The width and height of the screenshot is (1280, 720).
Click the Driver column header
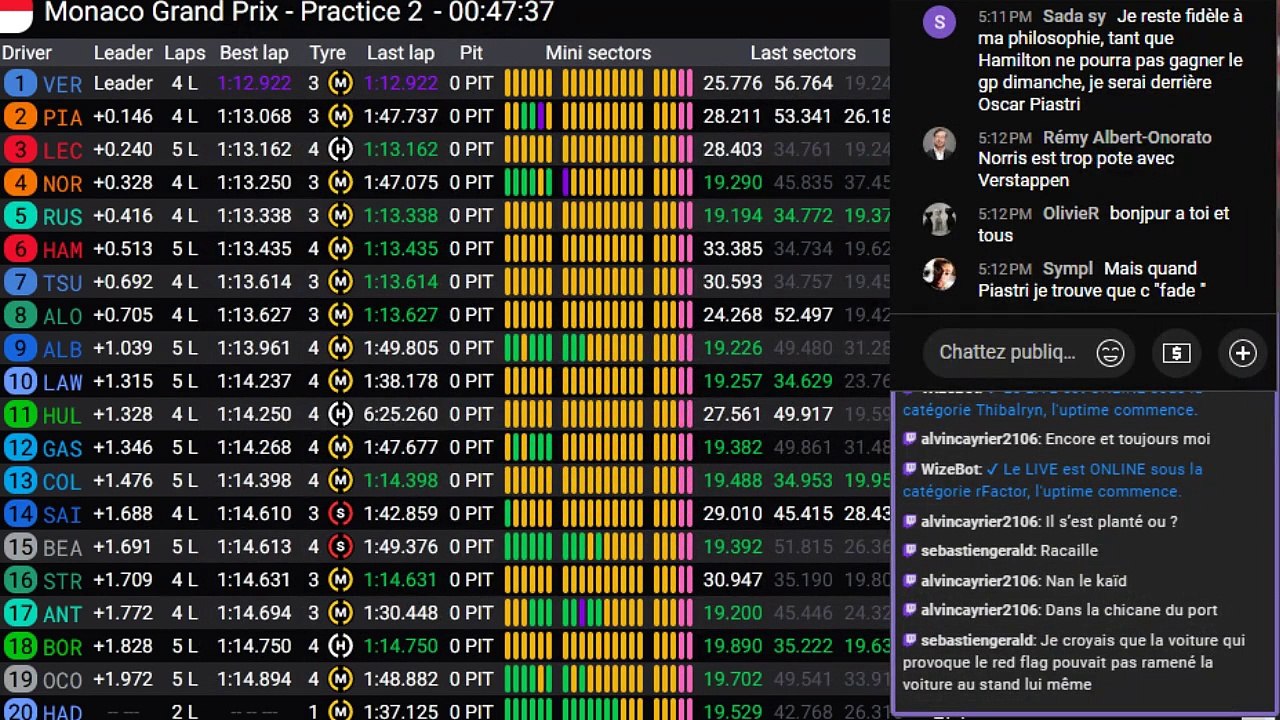coord(27,53)
